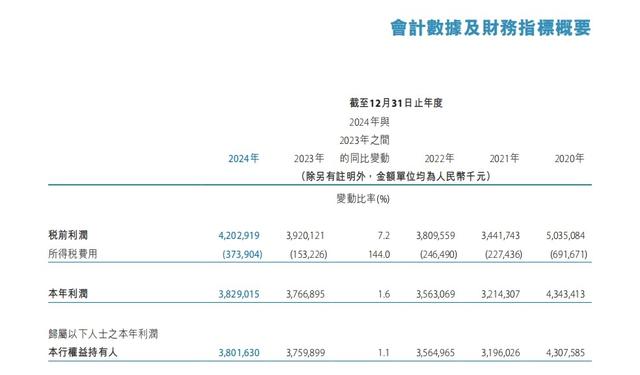Click the value 3,920,121
640x375 pixels.
305,236
